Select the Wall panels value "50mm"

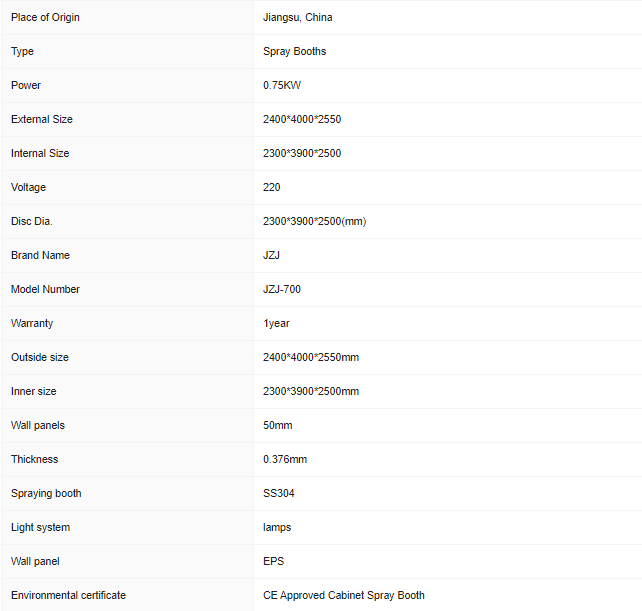point(278,425)
